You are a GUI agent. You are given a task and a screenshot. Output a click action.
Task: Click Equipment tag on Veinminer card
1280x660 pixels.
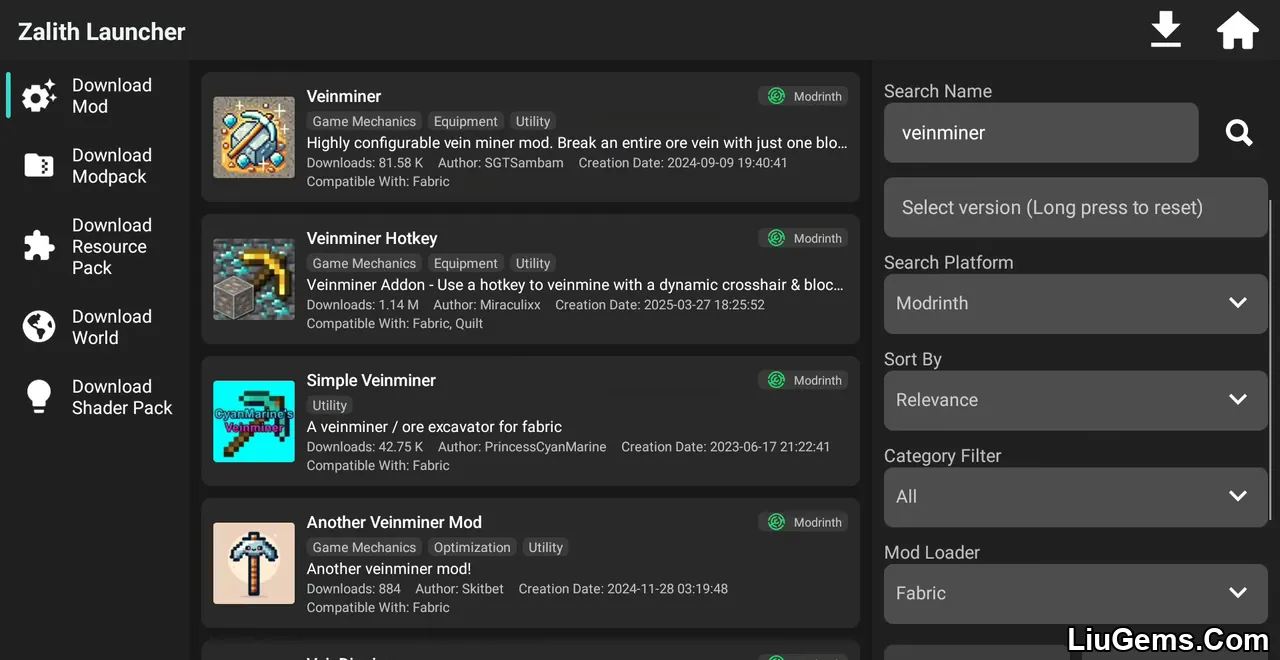pos(465,121)
